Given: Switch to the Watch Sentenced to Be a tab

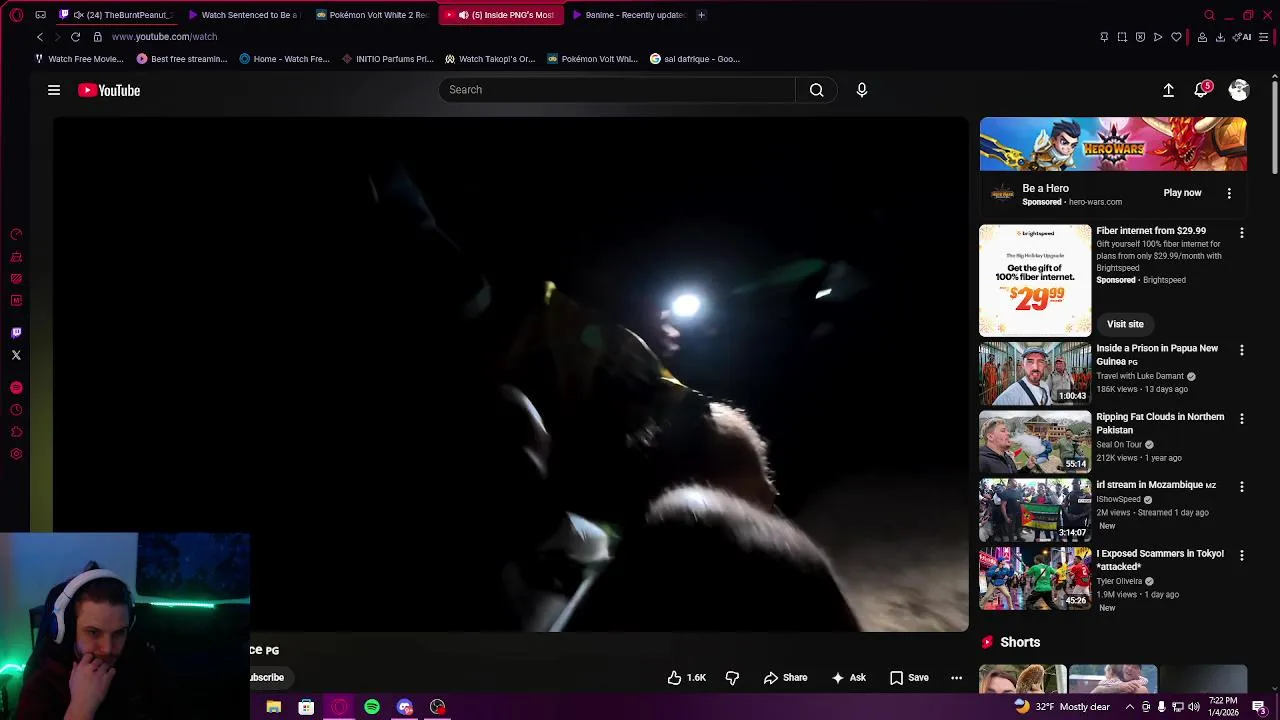Looking at the screenshot, I should [246, 15].
